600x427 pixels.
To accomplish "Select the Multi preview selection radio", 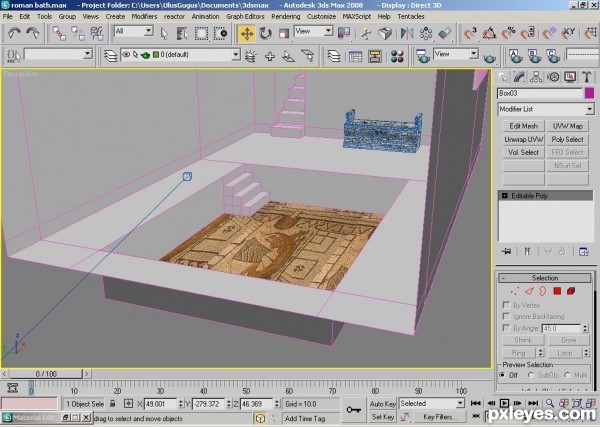I will (567, 375).
